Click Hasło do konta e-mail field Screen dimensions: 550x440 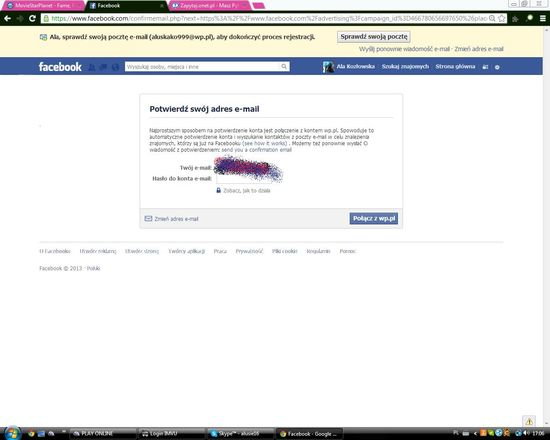(244, 179)
